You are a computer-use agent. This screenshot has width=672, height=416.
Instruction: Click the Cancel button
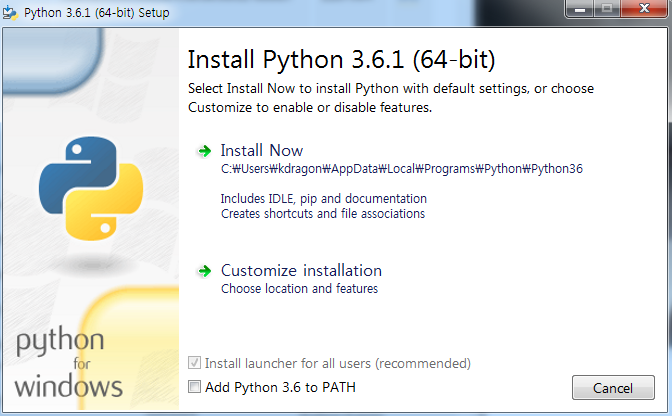613,388
